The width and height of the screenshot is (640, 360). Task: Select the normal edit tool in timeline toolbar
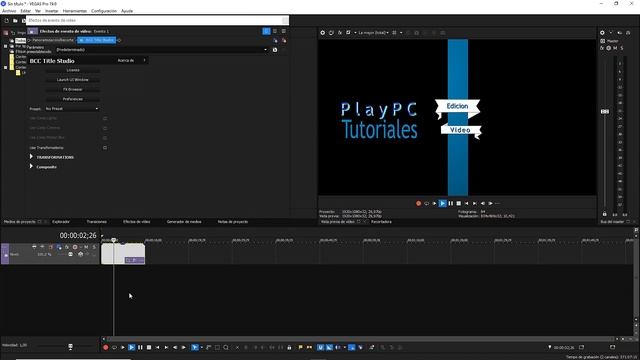[x=195, y=347]
